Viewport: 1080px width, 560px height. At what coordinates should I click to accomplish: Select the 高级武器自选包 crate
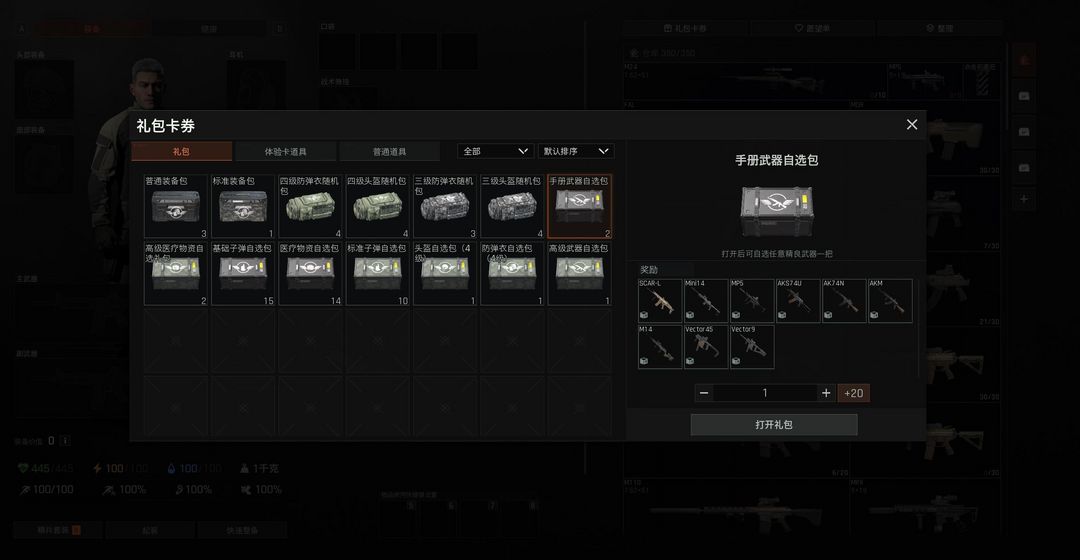[579, 273]
